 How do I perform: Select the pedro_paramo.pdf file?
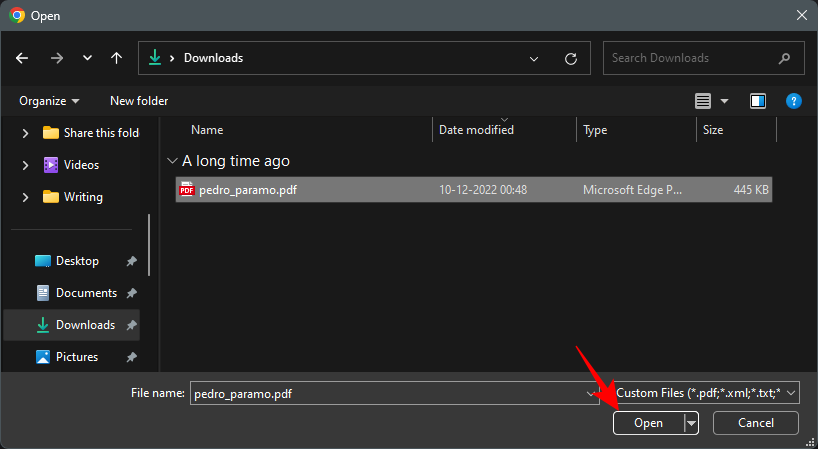[248, 190]
